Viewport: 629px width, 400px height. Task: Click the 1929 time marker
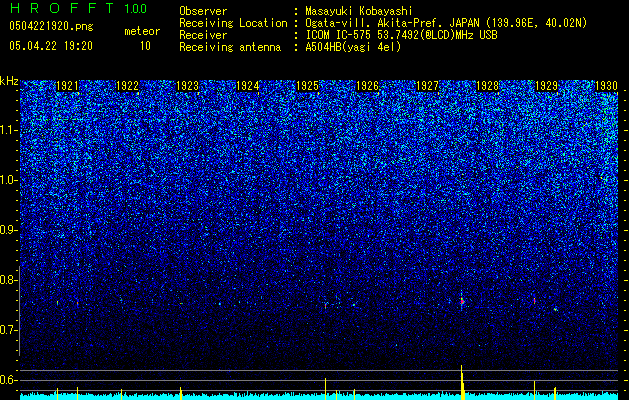point(547,86)
